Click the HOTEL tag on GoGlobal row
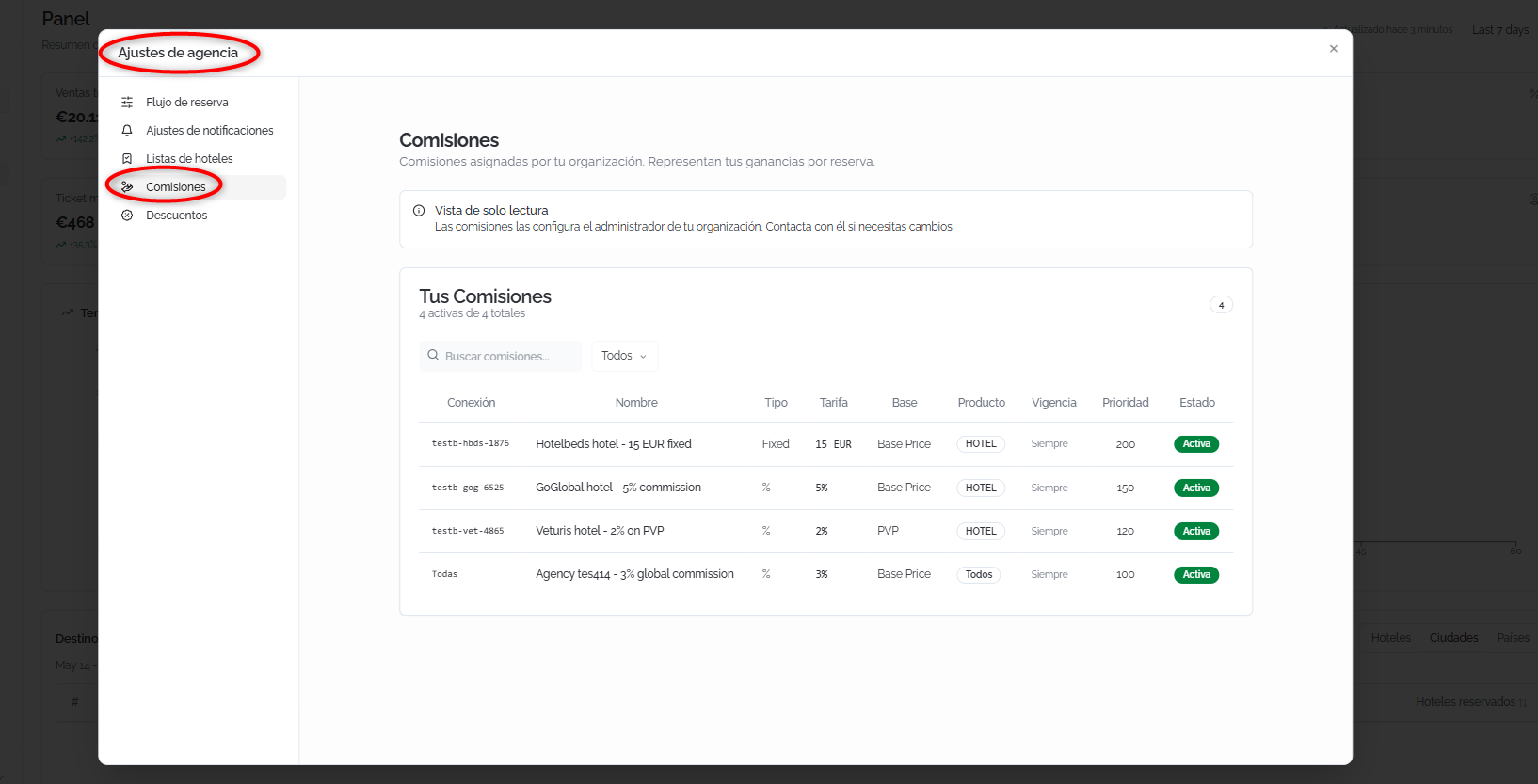This screenshot has width=1538, height=784. tap(981, 488)
